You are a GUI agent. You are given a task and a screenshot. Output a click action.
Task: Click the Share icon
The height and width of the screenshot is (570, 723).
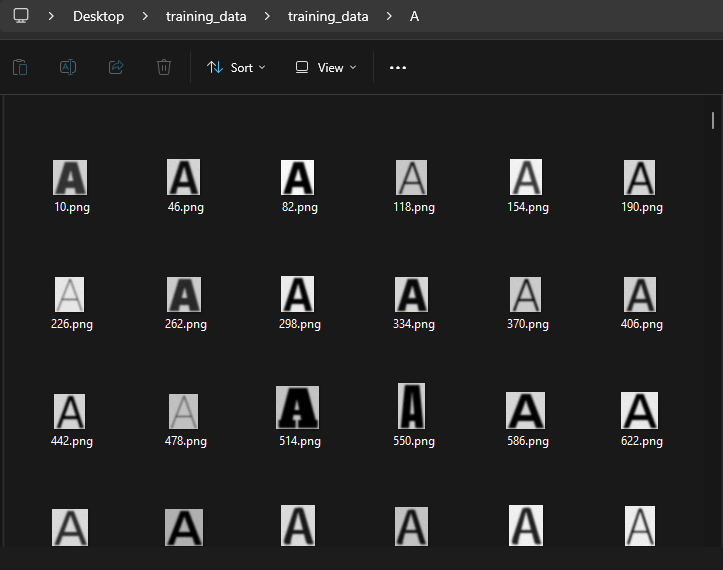116,67
